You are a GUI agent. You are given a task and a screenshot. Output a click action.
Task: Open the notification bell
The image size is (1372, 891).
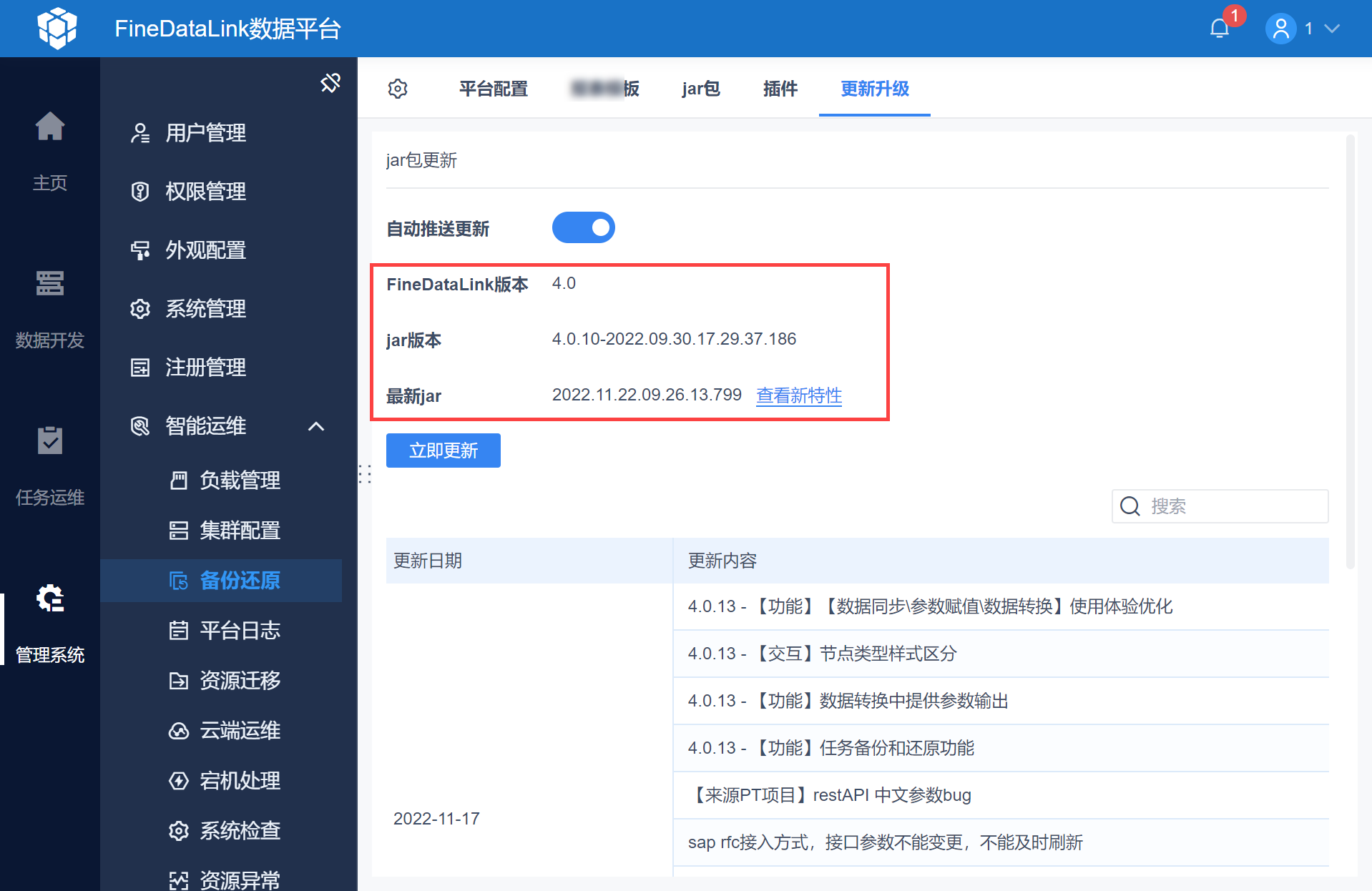click(x=1220, y=29)
